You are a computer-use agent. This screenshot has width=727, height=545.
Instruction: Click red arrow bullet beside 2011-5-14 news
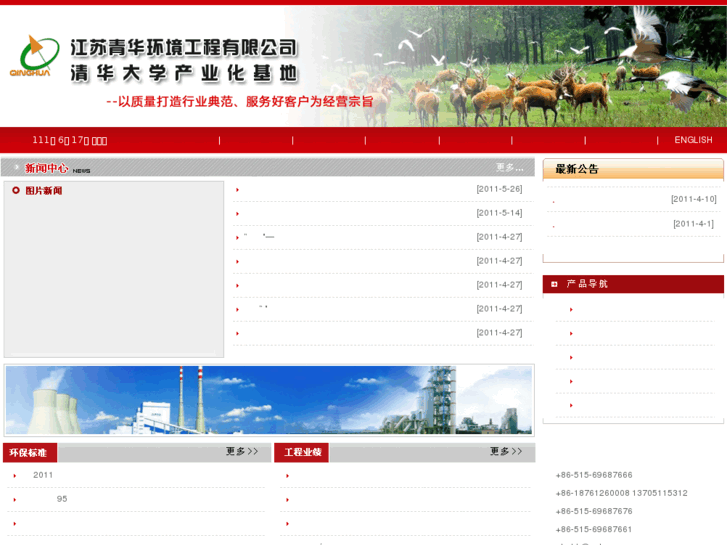pyautogui.click(x=237, y=214)
